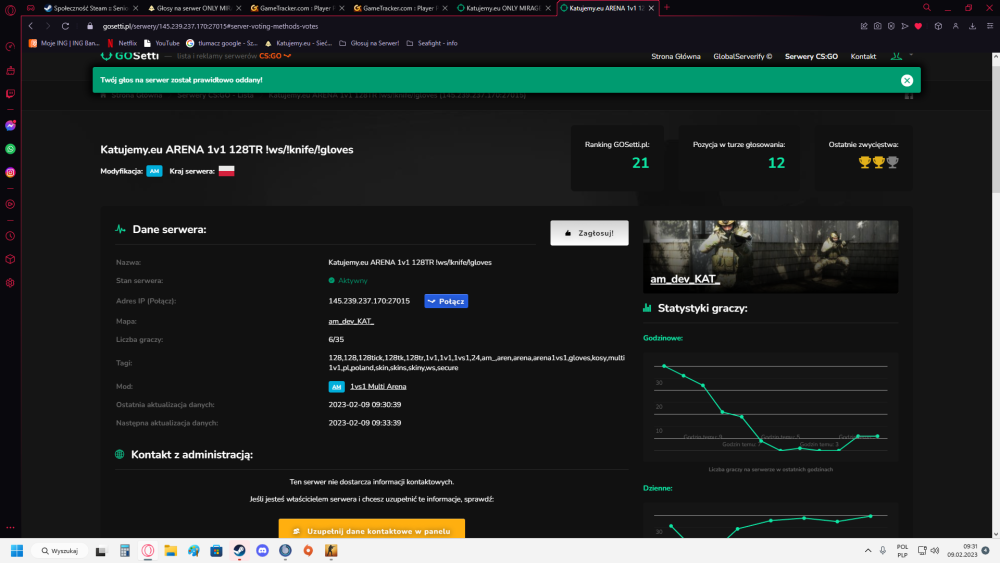Reload the current page
1000x563 pixels.
pos(65,26)
